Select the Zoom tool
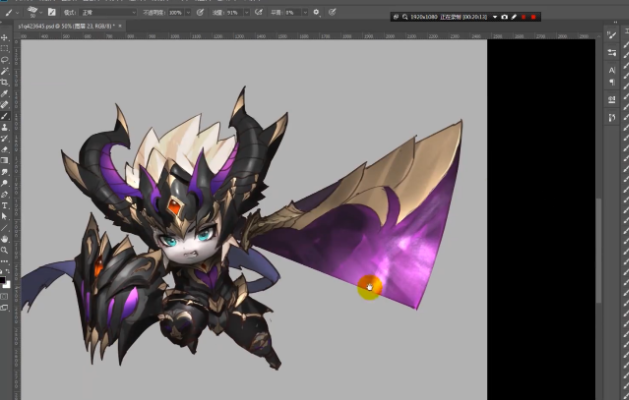This screenshot has width=629, height=400. tap(4, 250)
